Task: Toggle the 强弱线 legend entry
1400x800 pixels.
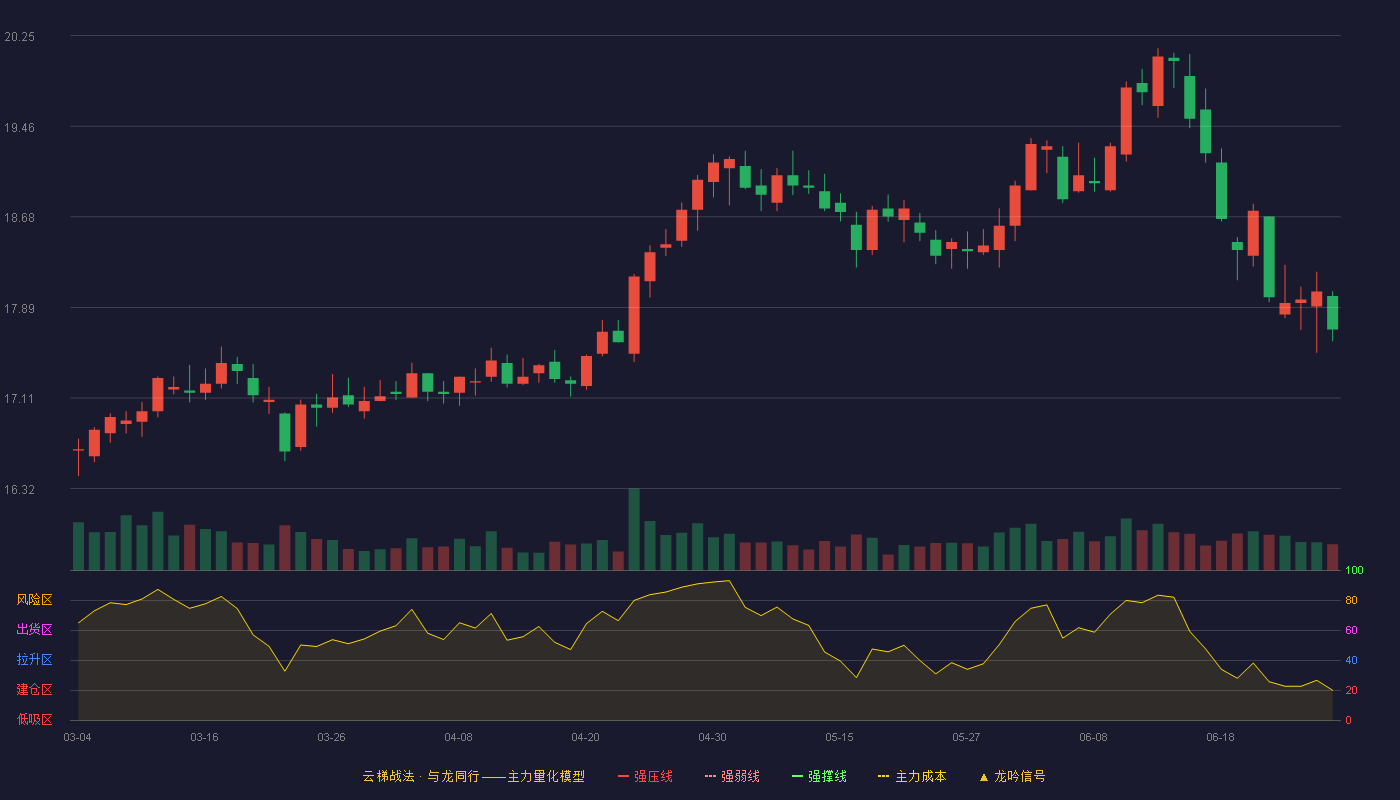Action: 732,777
